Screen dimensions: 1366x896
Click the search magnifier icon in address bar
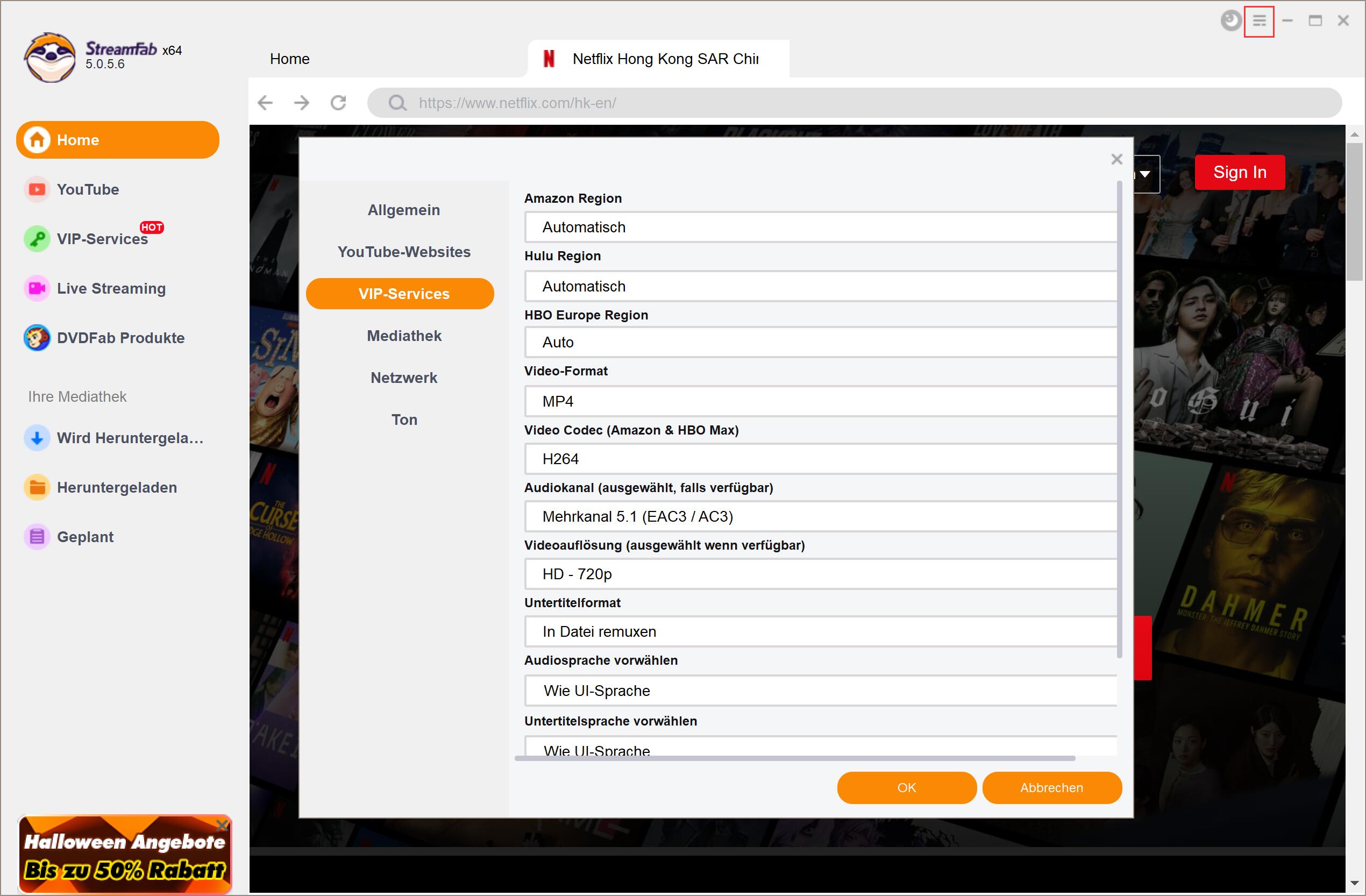[397, 103]
